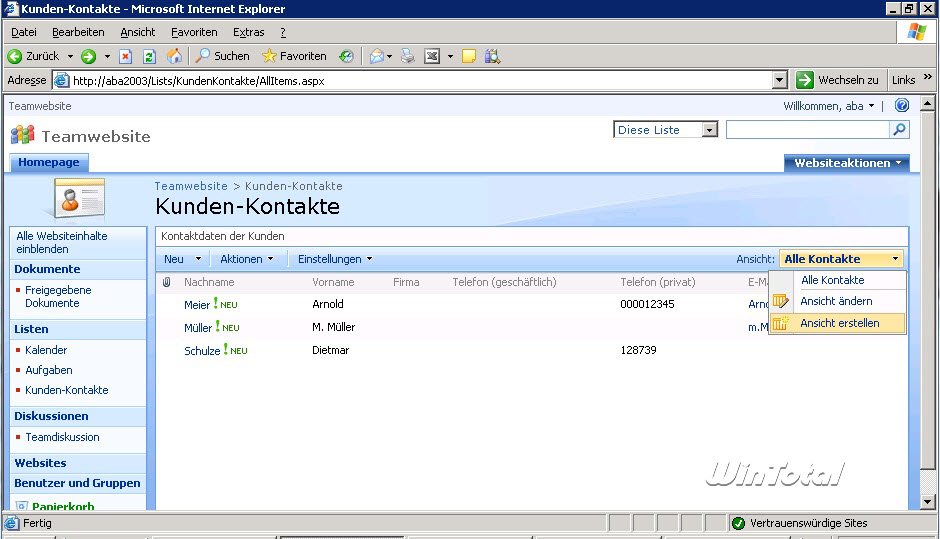Image resolution: width=940 pixels, height=539 pixels.
Task: Click the browser Refresh icon
Action: (x=149, y=57)
